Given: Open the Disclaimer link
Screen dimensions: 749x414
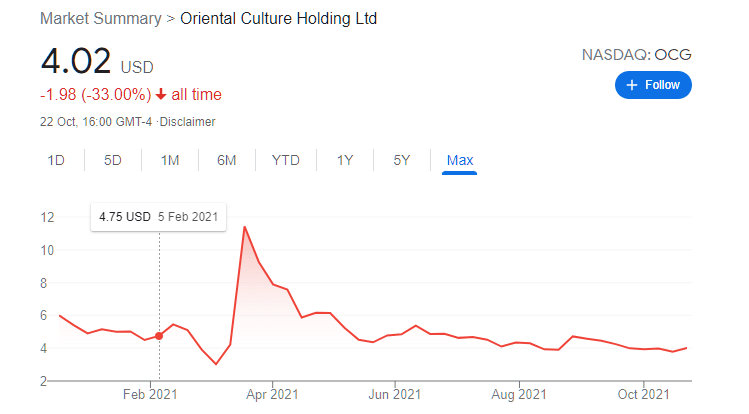Looking at the screenshot, I should coord(187,122).
